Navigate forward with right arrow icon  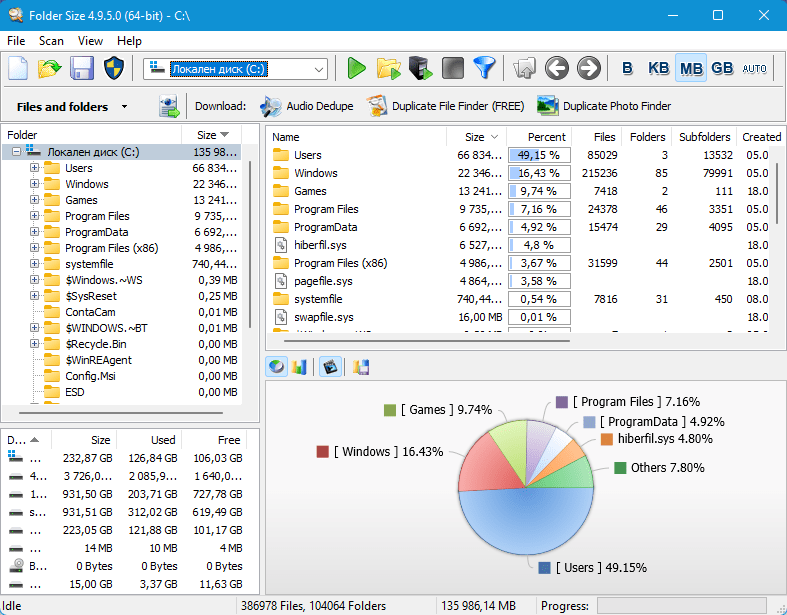[589, 68]
